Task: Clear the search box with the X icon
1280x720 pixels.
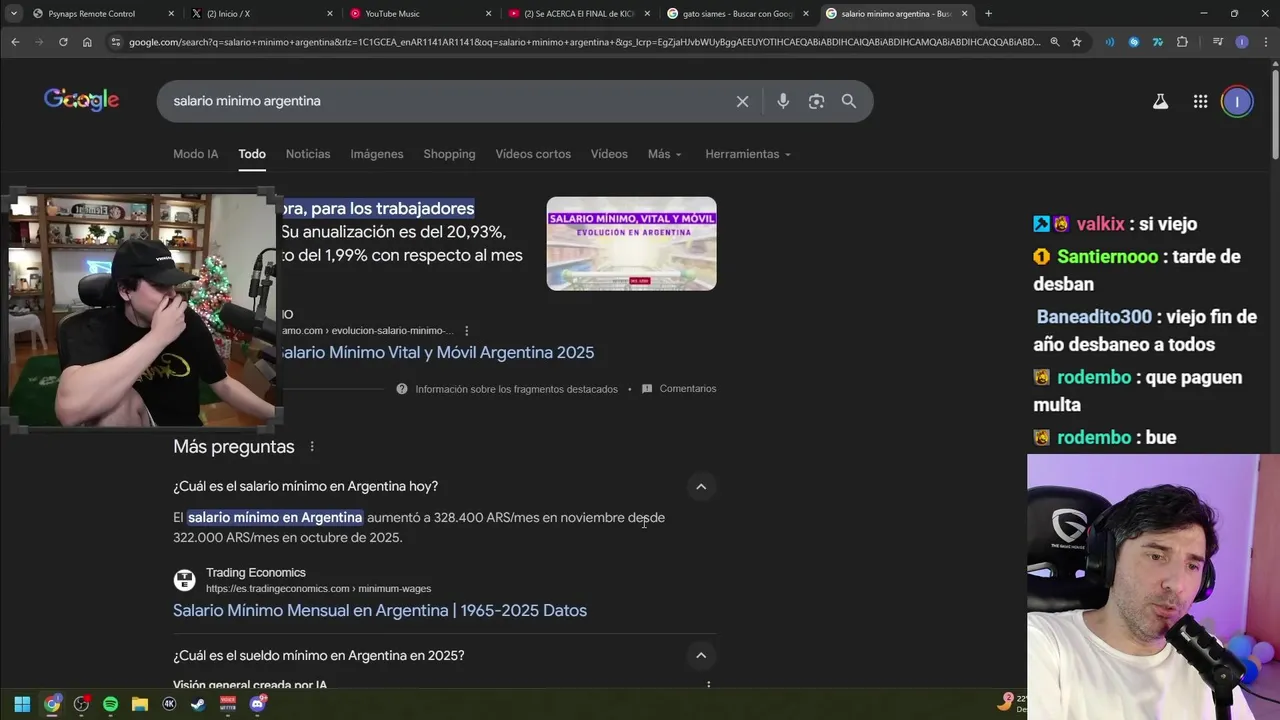Action: click(742, 101)
